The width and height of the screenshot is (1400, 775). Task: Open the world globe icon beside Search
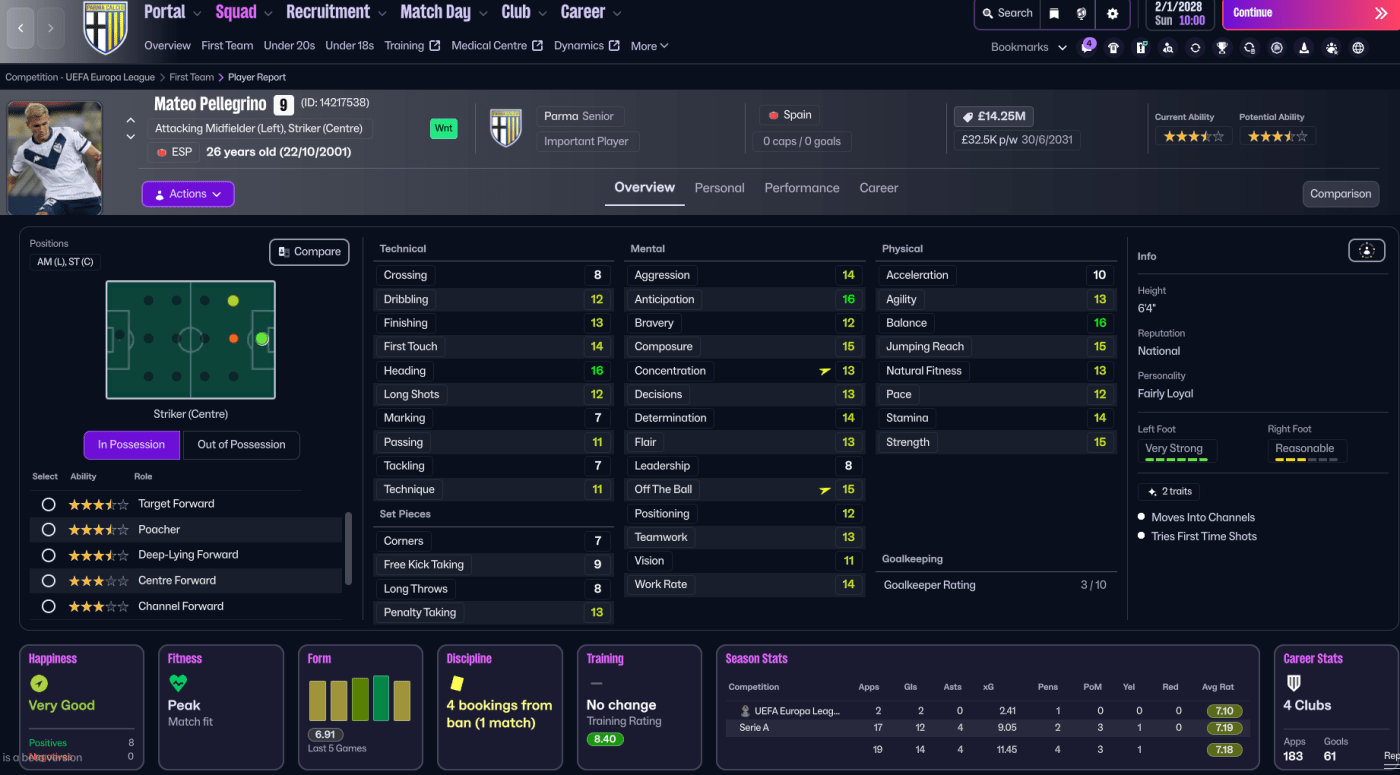click(x=1082, y=14)
